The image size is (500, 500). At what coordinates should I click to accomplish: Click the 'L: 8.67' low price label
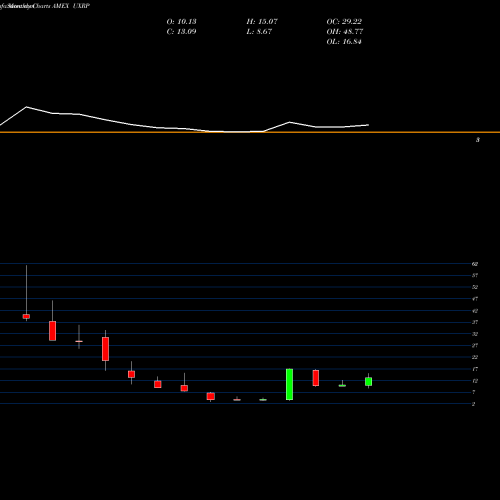click(259, 32)
